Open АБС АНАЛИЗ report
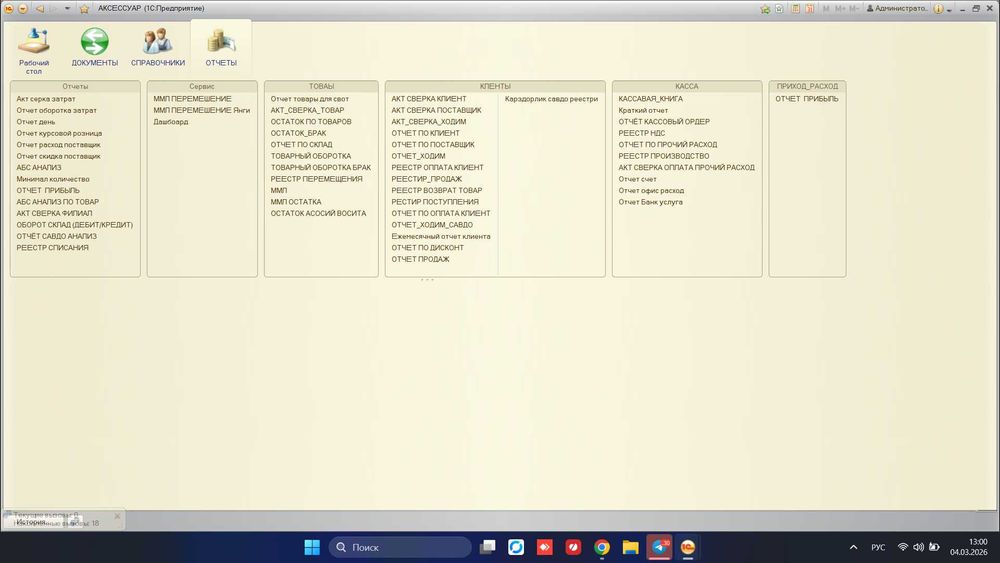The width and height of the screenshot is (1000, 563). tap(39, 168)
